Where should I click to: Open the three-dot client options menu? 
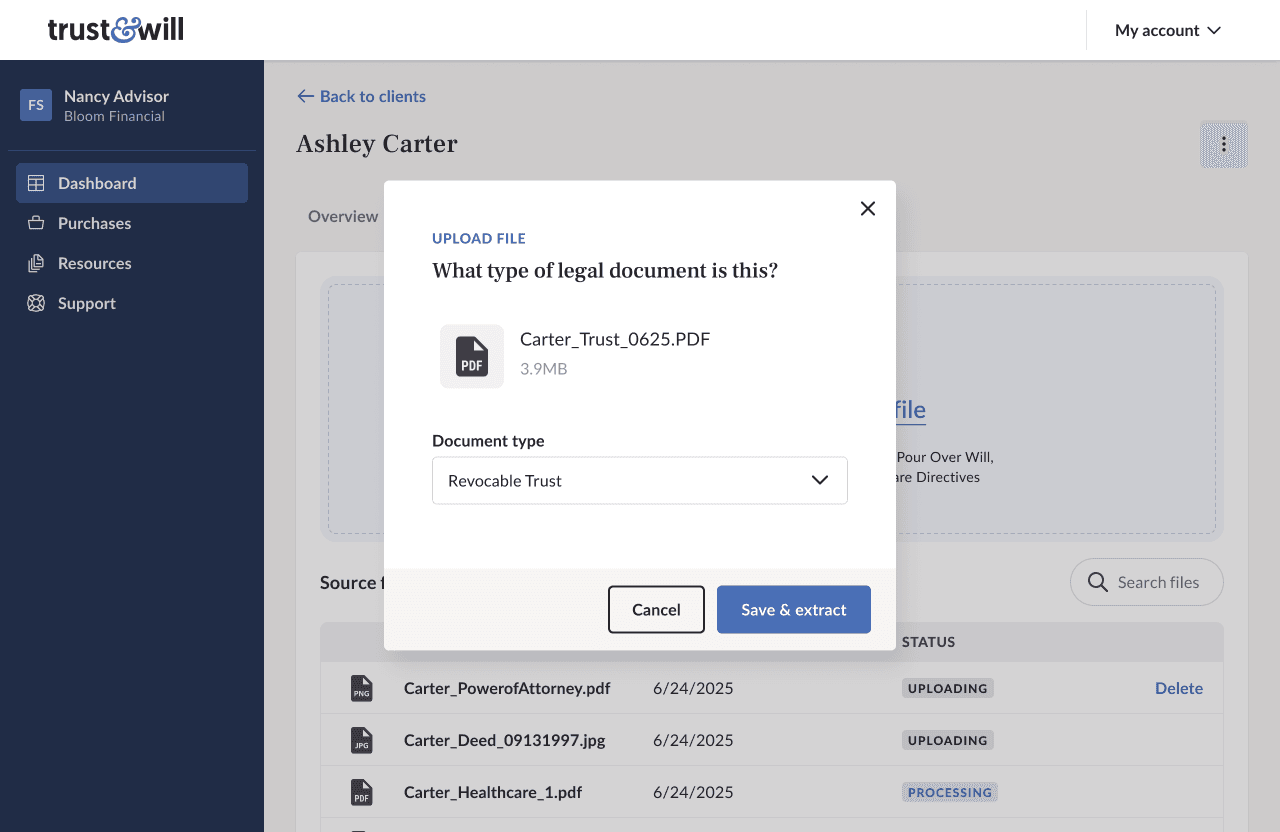point(1223,145)
